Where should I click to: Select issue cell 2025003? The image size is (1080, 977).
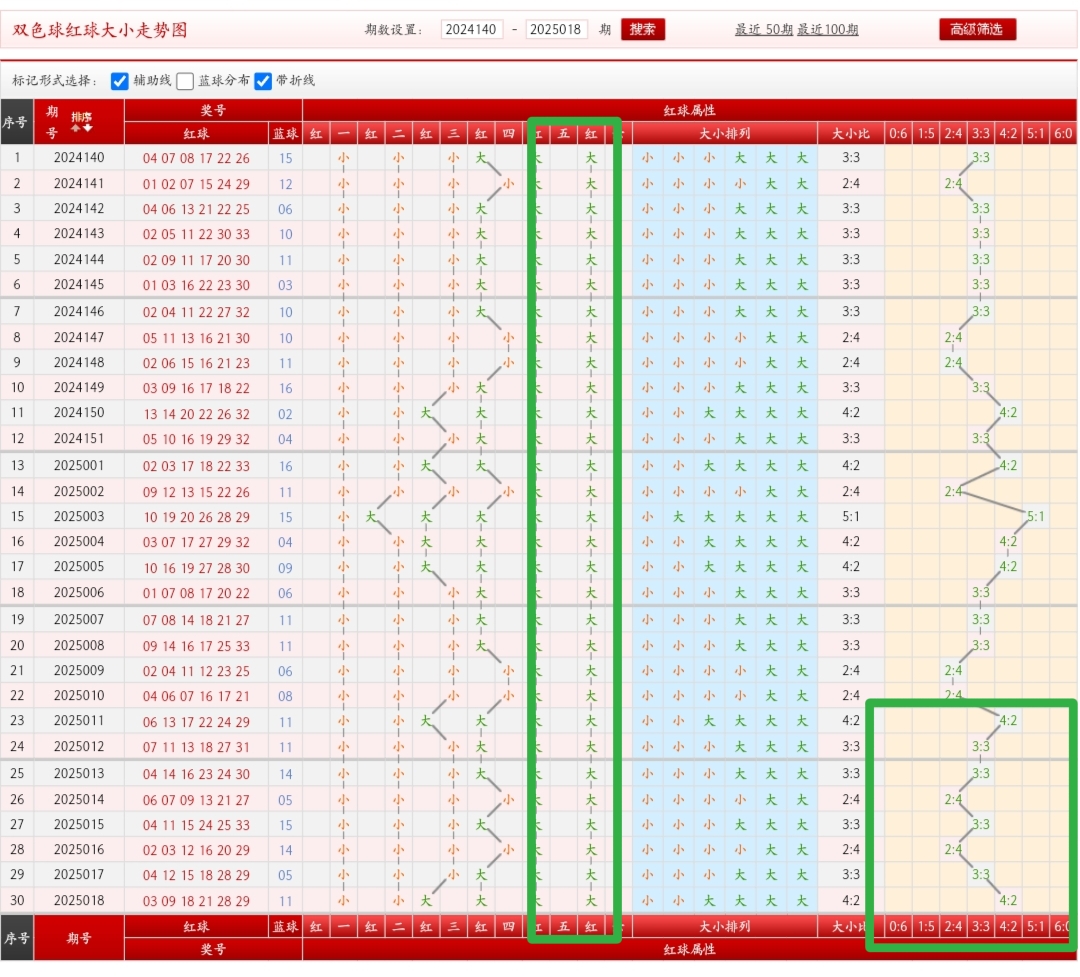(x=79, y=517)
